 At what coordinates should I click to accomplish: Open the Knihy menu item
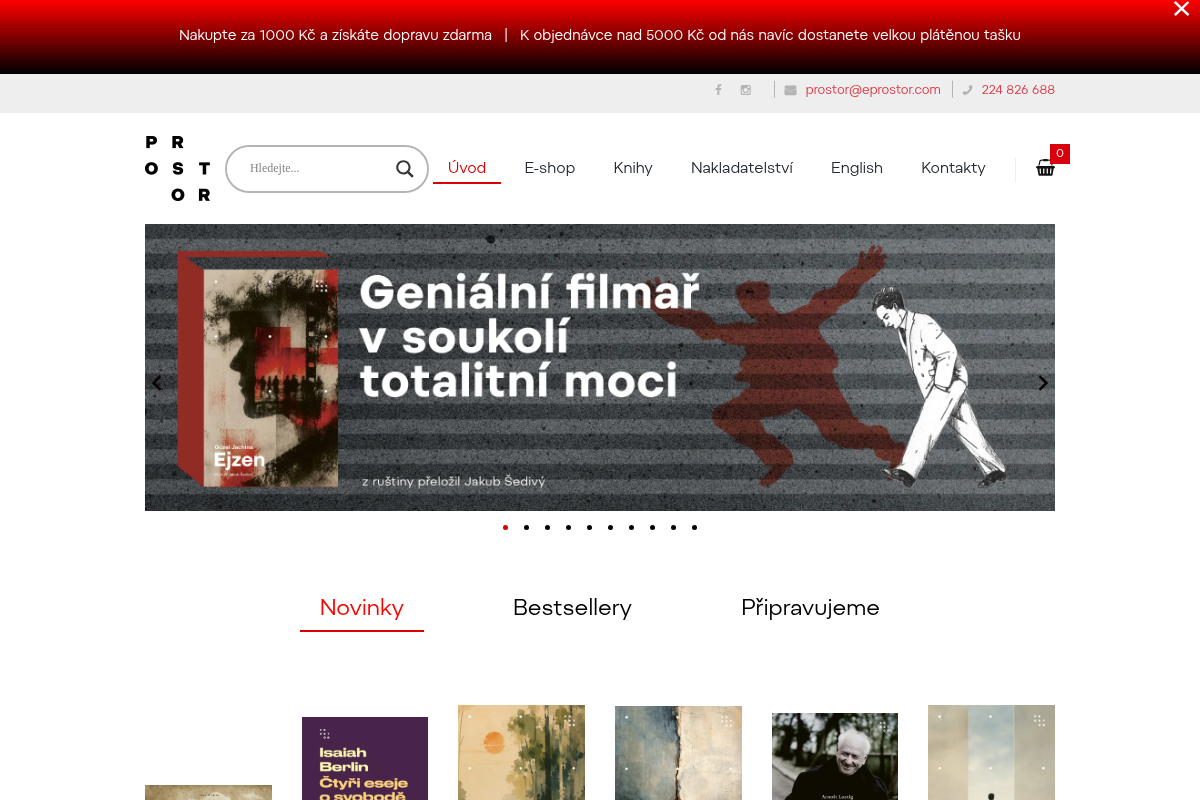[633, 168]
